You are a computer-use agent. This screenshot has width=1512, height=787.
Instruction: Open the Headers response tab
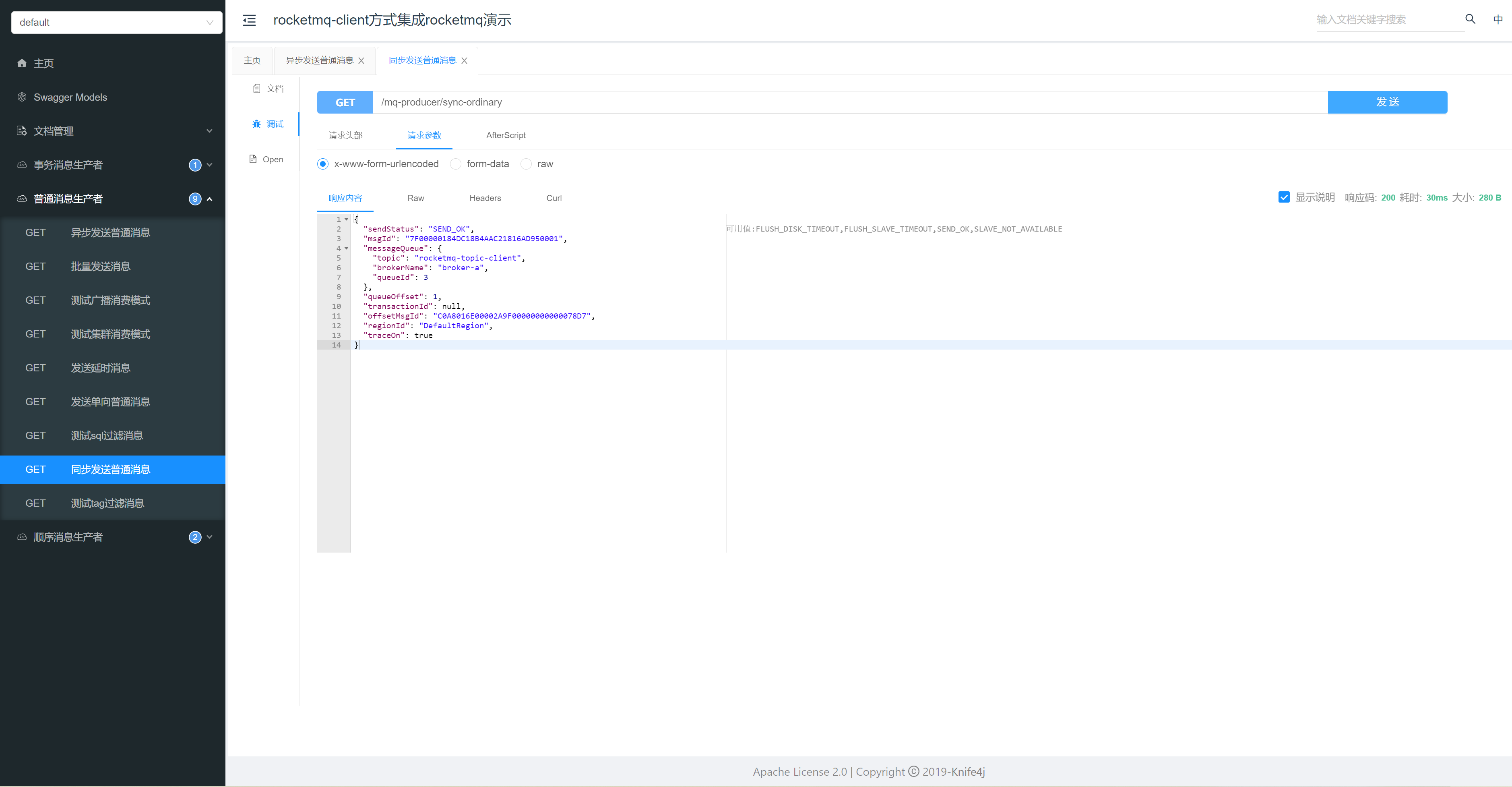tap(485, 198)
